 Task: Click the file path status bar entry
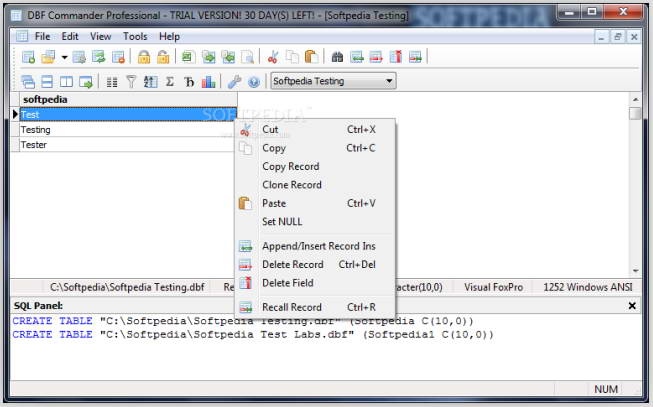coord(127,287)
